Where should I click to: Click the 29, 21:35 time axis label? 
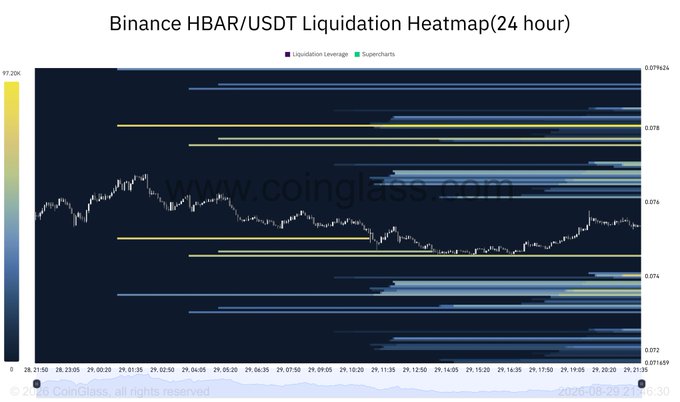(x=635, y=370)
